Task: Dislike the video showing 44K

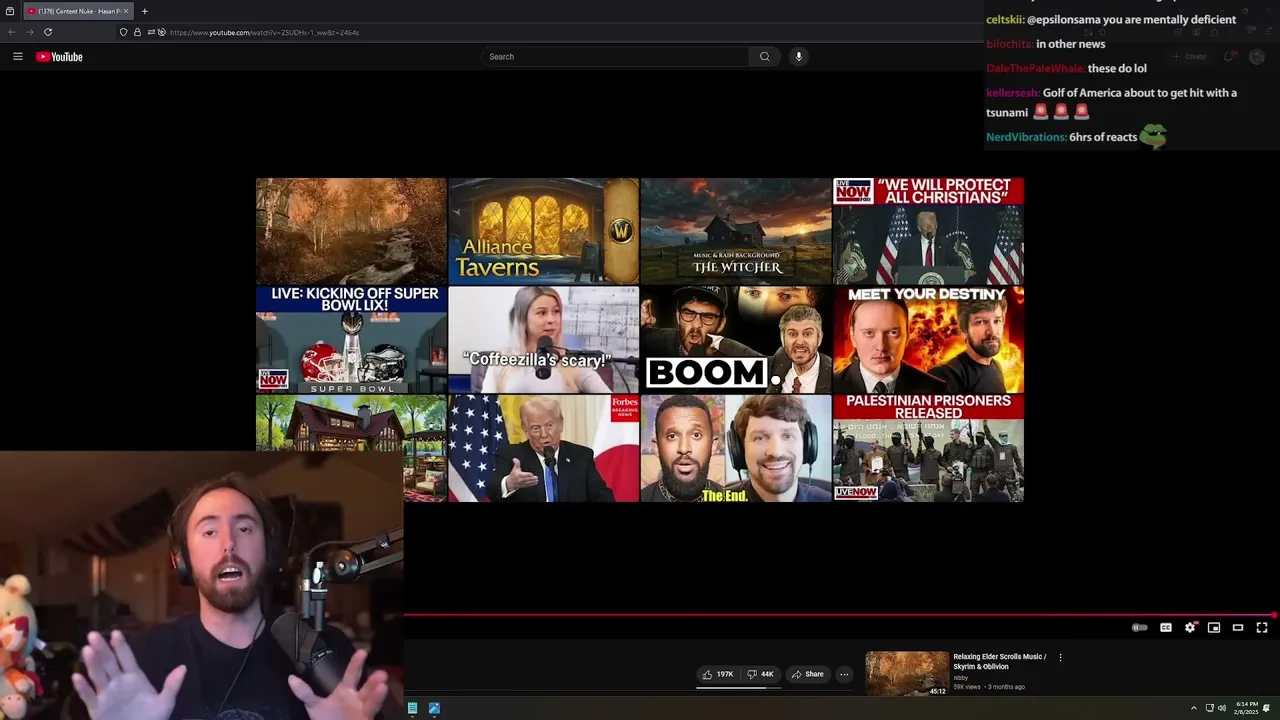Action: click(x=761, y=674)
